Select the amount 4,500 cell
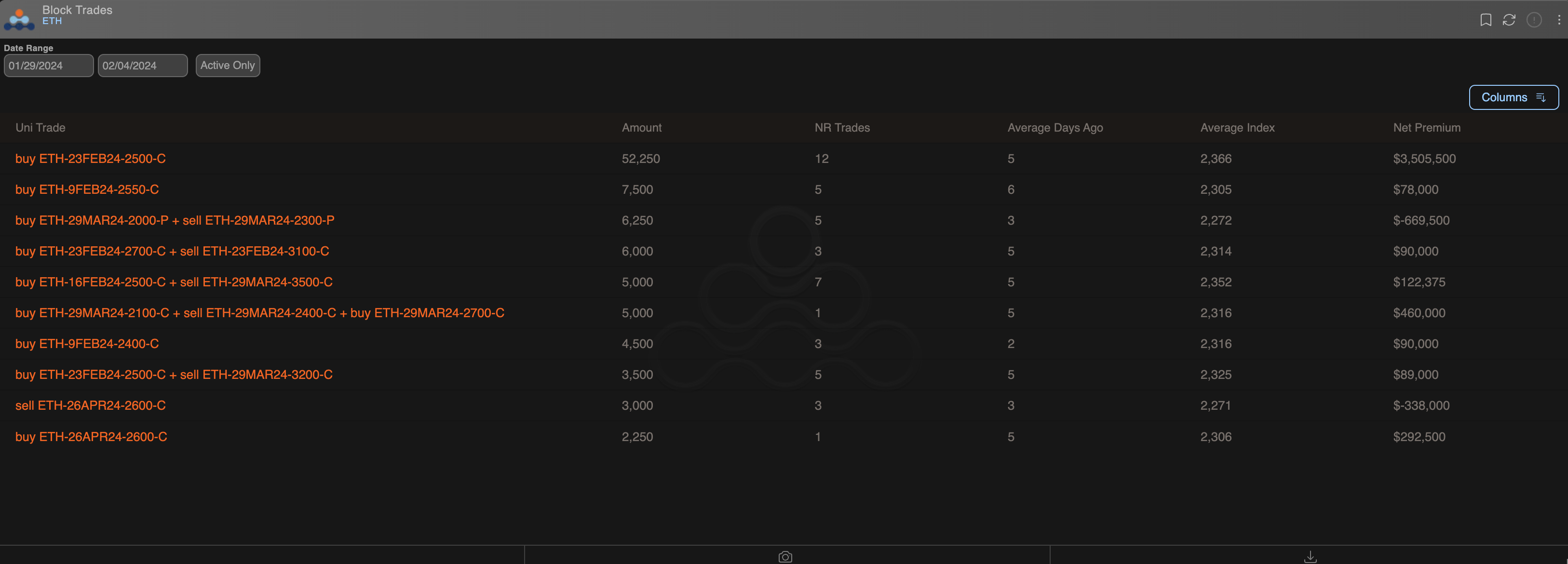This screenshot has height=564, width=1568. (x=637, y=344)
